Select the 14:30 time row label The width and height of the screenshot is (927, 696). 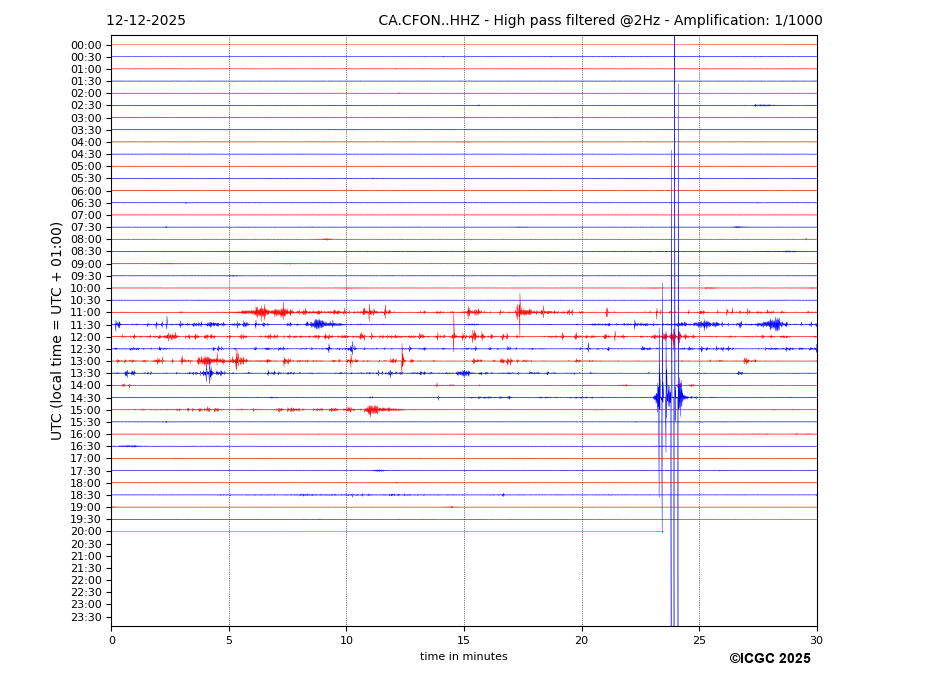click(86, 398)
